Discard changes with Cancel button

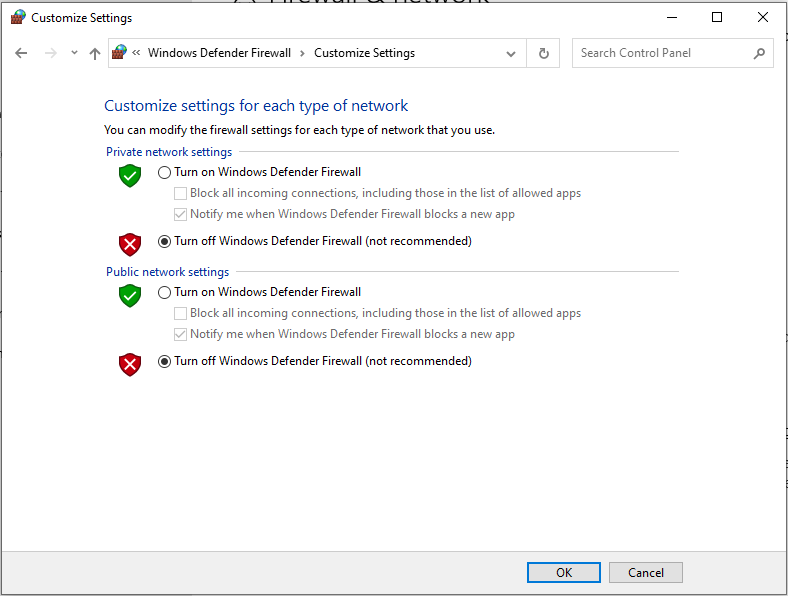point(646,572)
